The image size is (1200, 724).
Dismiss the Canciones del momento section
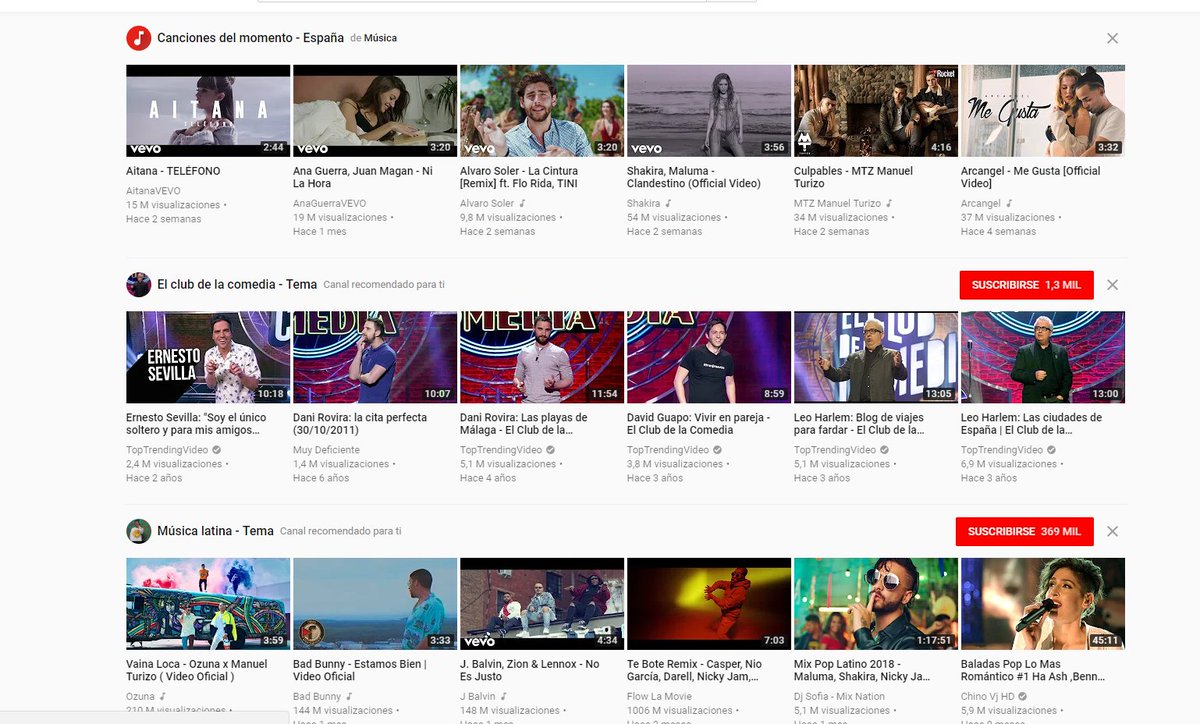click(1112, 38)
